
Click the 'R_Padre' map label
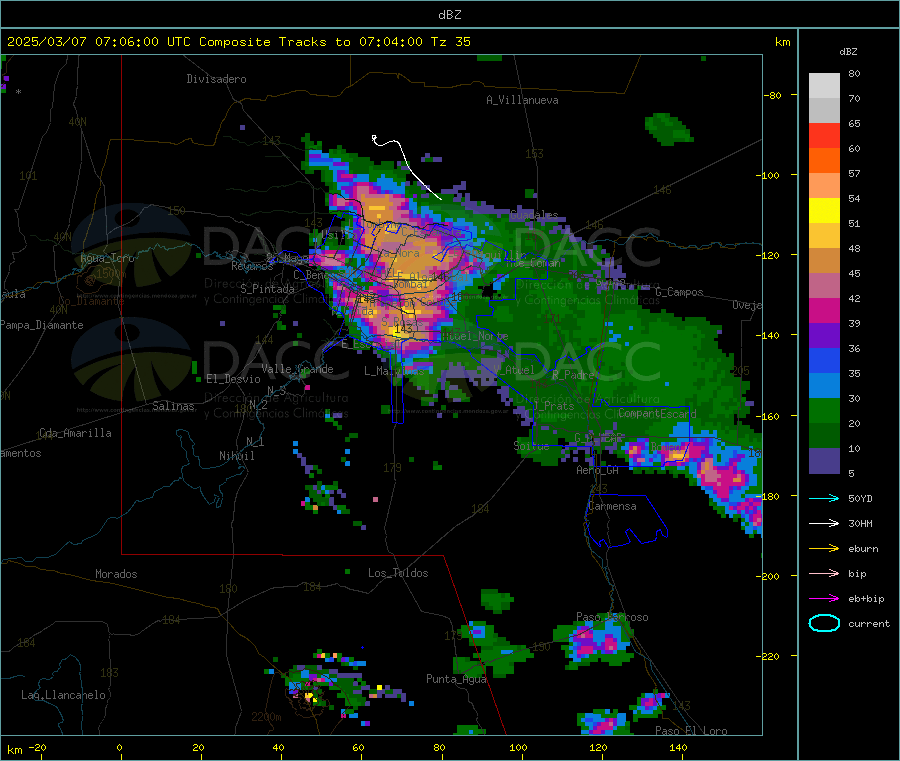[574, 375]
